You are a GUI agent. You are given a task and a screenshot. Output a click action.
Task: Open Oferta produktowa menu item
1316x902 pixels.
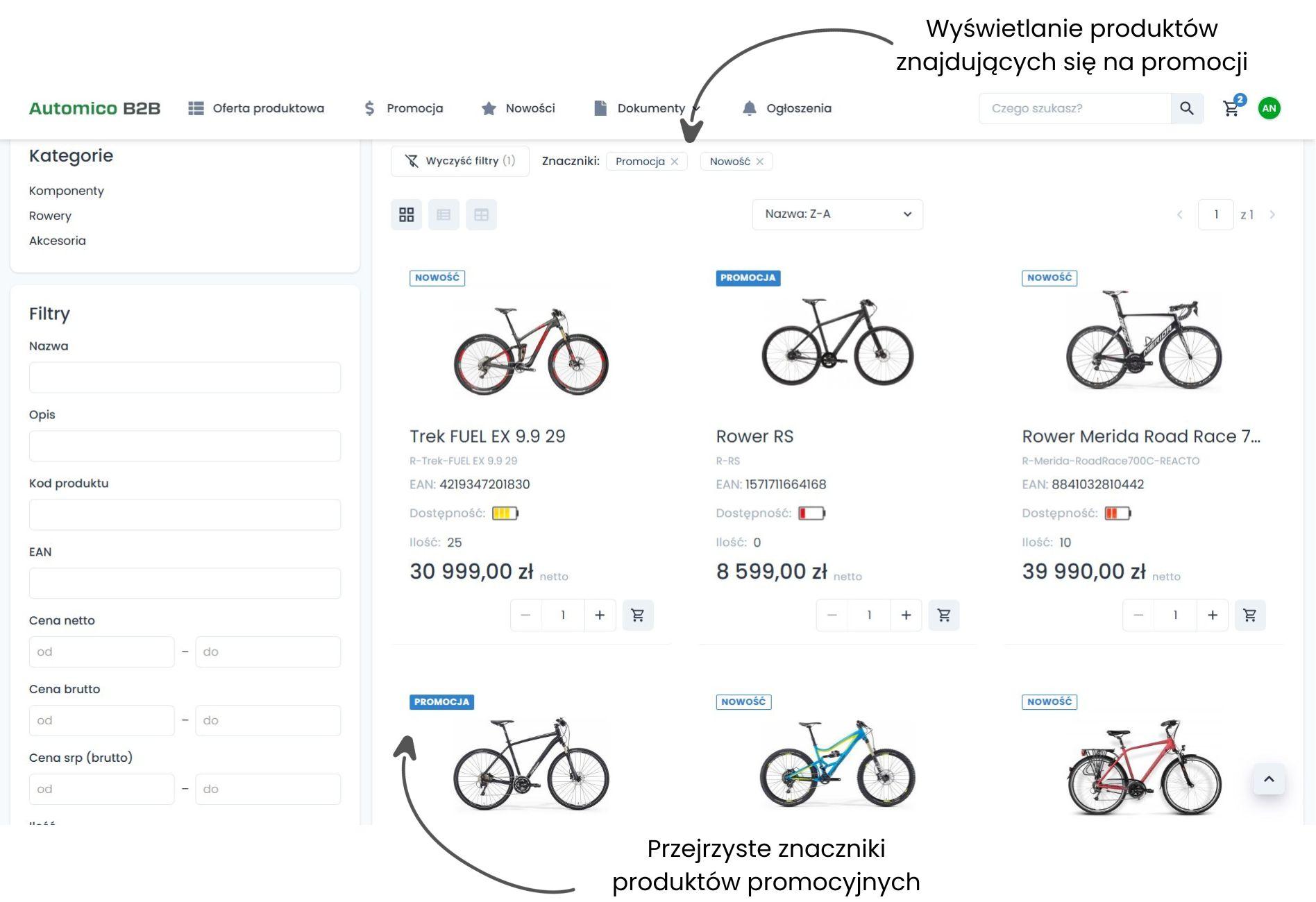click(x=256, y=108)
